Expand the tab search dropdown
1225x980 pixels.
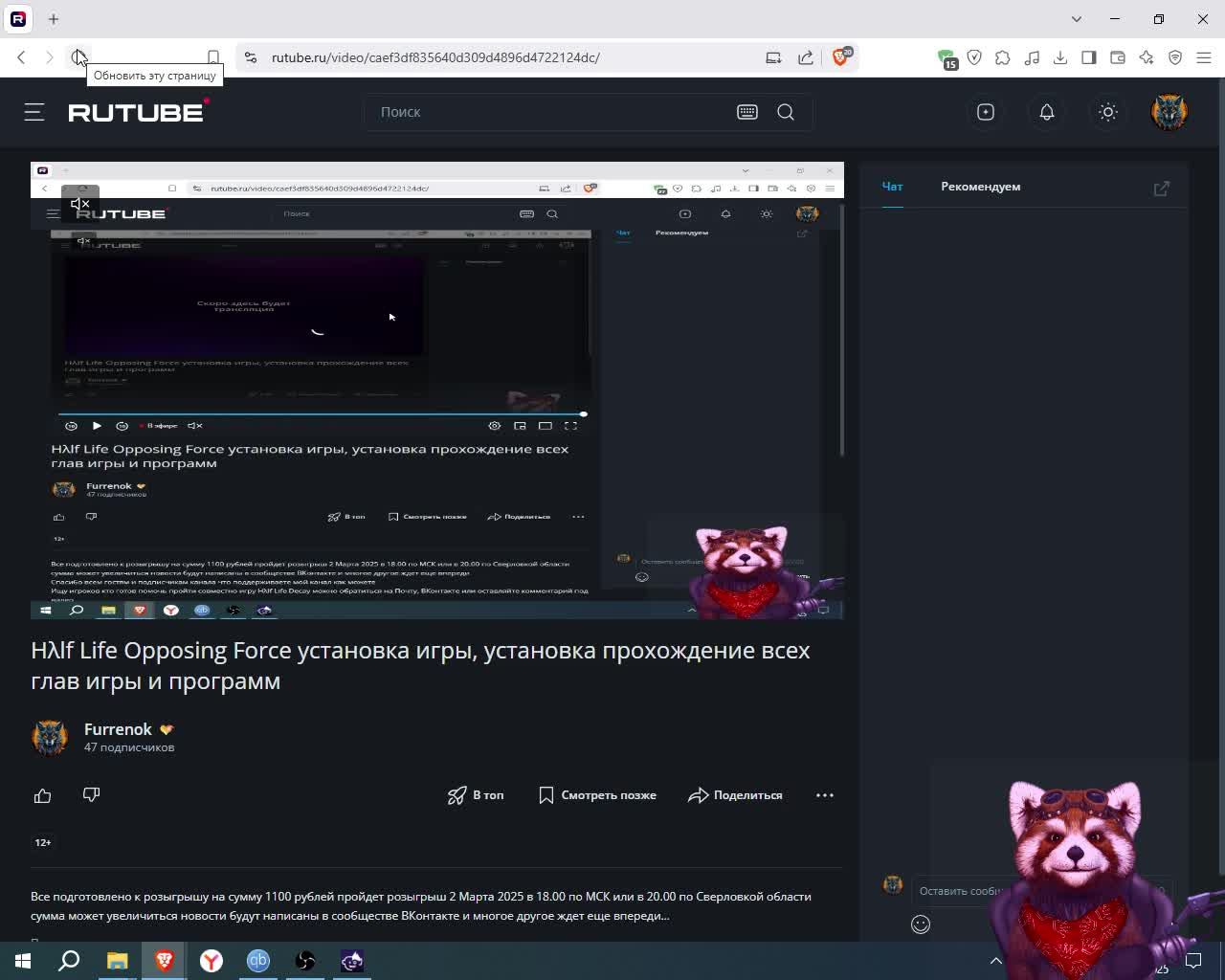pyautogui.click(x=1077, y=18)
